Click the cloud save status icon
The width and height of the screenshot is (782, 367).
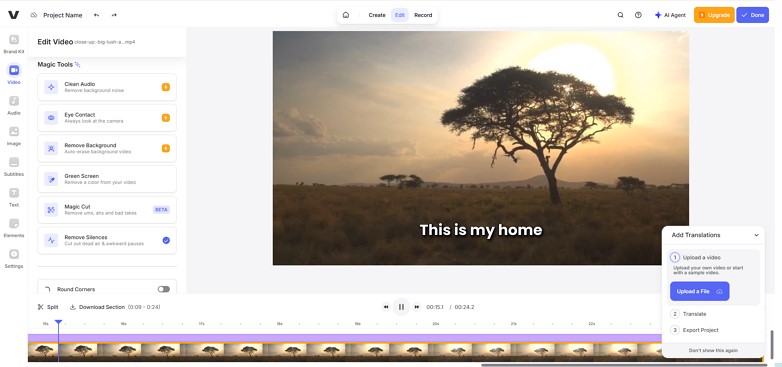pos(34,15)
